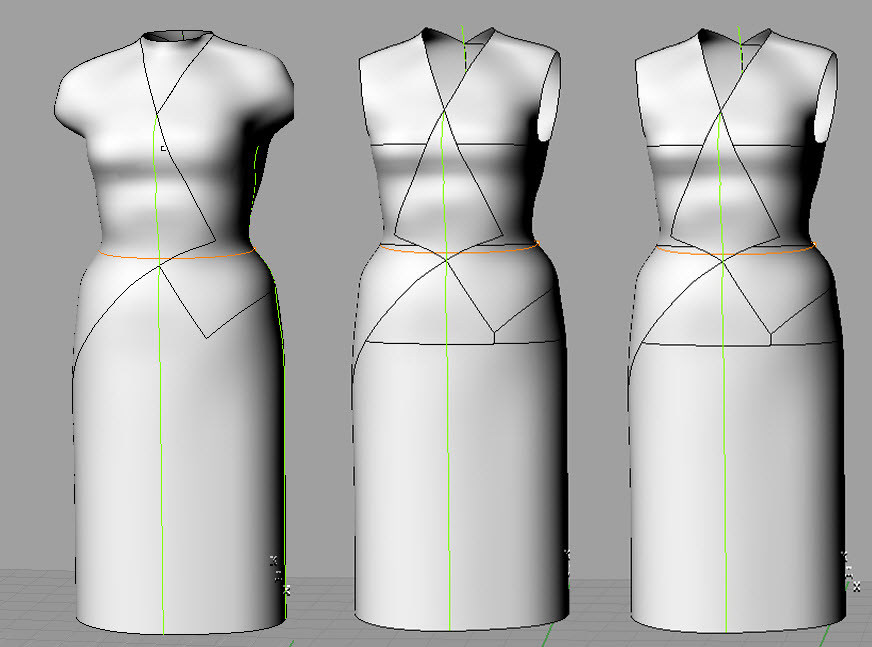Select the neck opening of the left mannequin
Image resolution: width=872 pixels, height=647 pixels.
(x=177, y=36)
